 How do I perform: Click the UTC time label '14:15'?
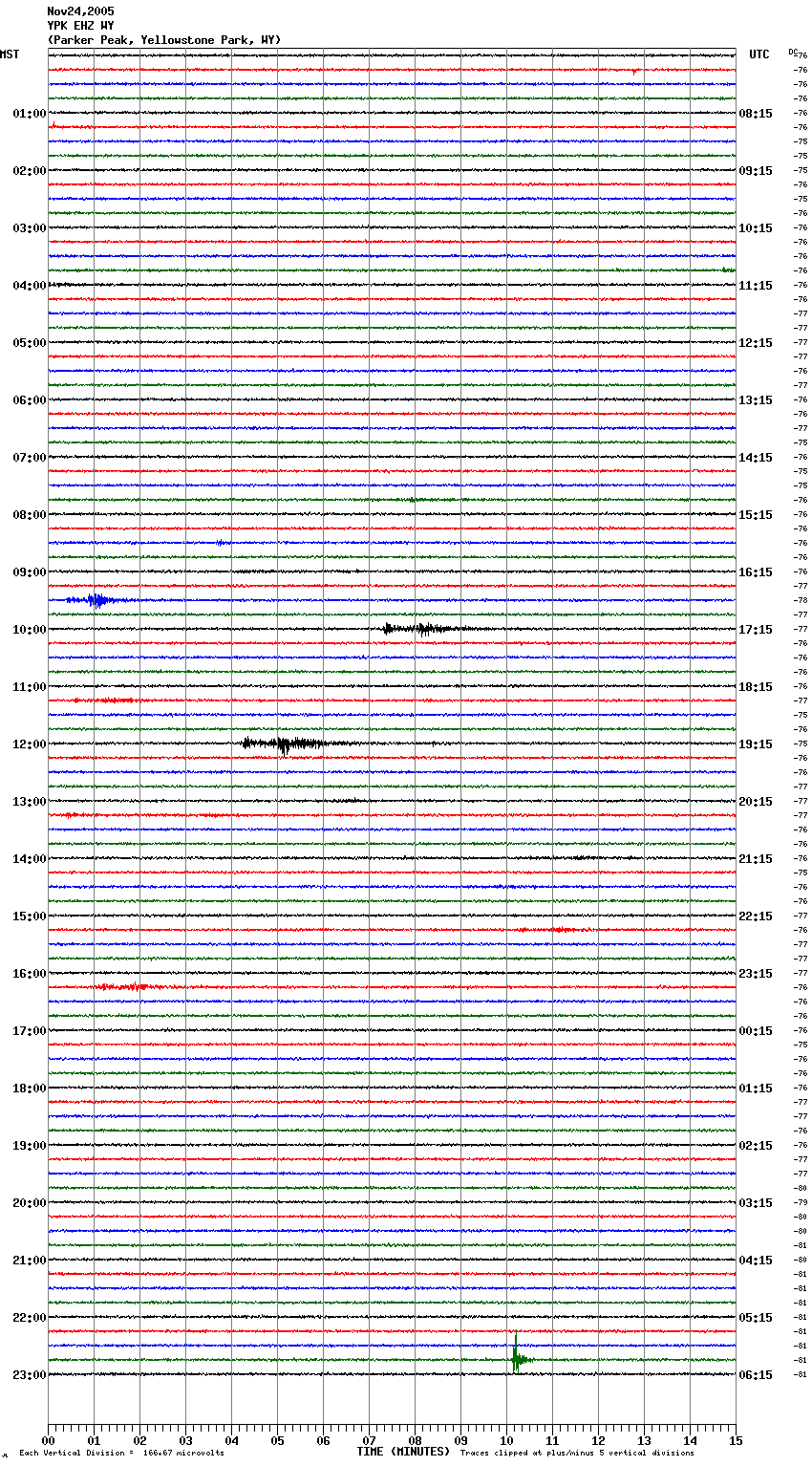tap(756, 458)
